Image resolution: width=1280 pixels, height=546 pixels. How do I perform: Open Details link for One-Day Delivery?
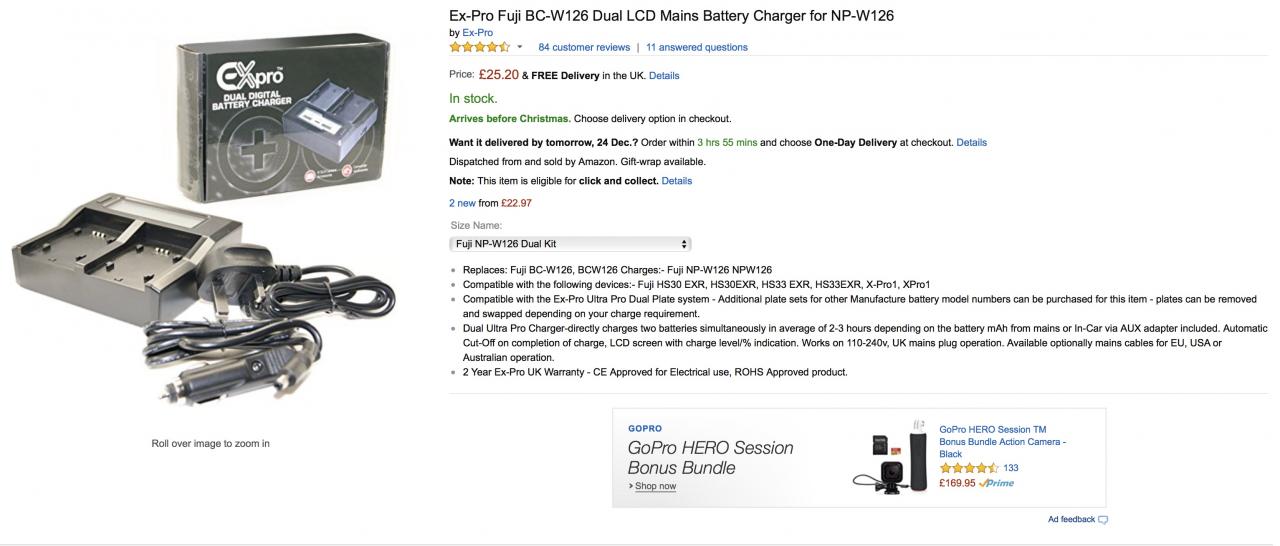[x=971, y=143]
